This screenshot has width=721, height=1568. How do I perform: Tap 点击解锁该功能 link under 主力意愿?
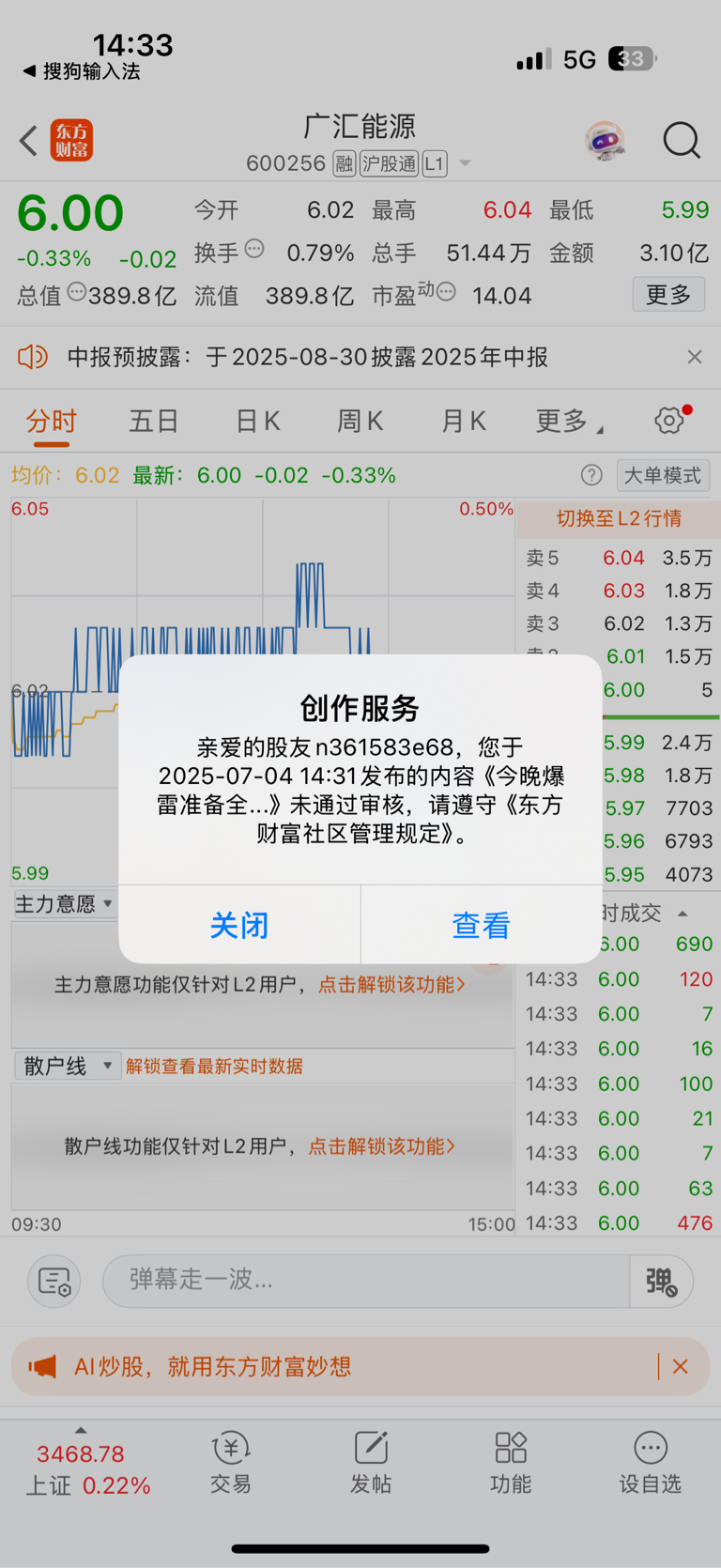[391, 984]
